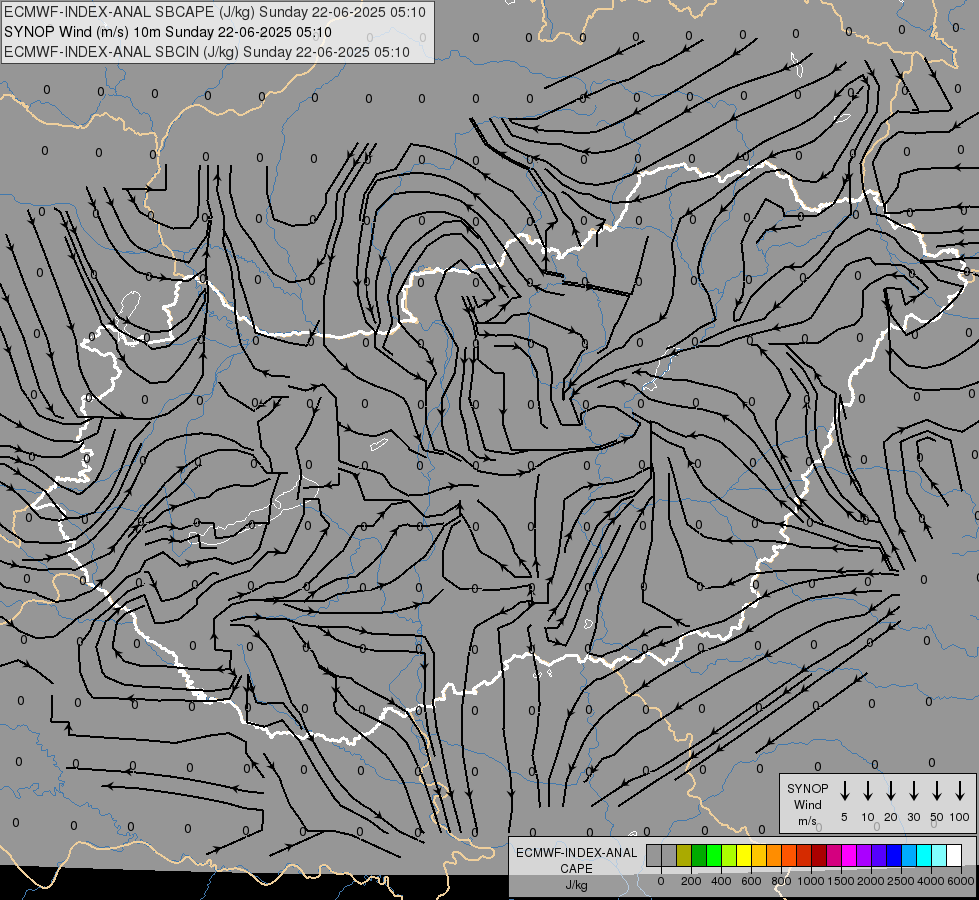
Task: Click the 2000 tick label on CAPE scale
Action: (x=871, y=881)
